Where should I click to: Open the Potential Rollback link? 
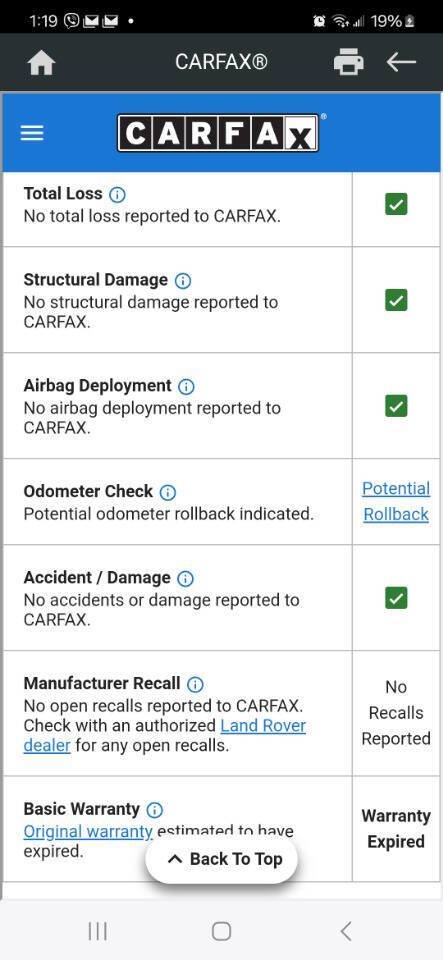coord(396,501)
